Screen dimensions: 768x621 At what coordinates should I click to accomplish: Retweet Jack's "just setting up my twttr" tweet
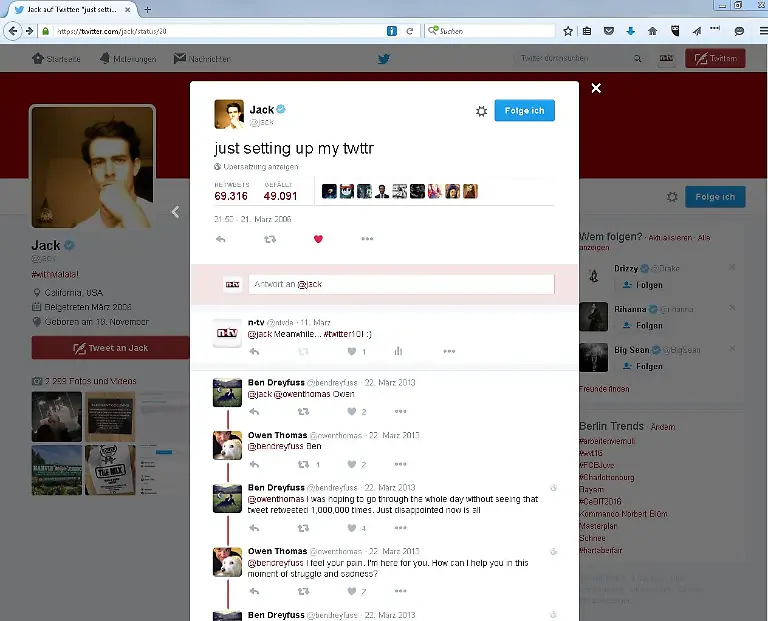270,239
